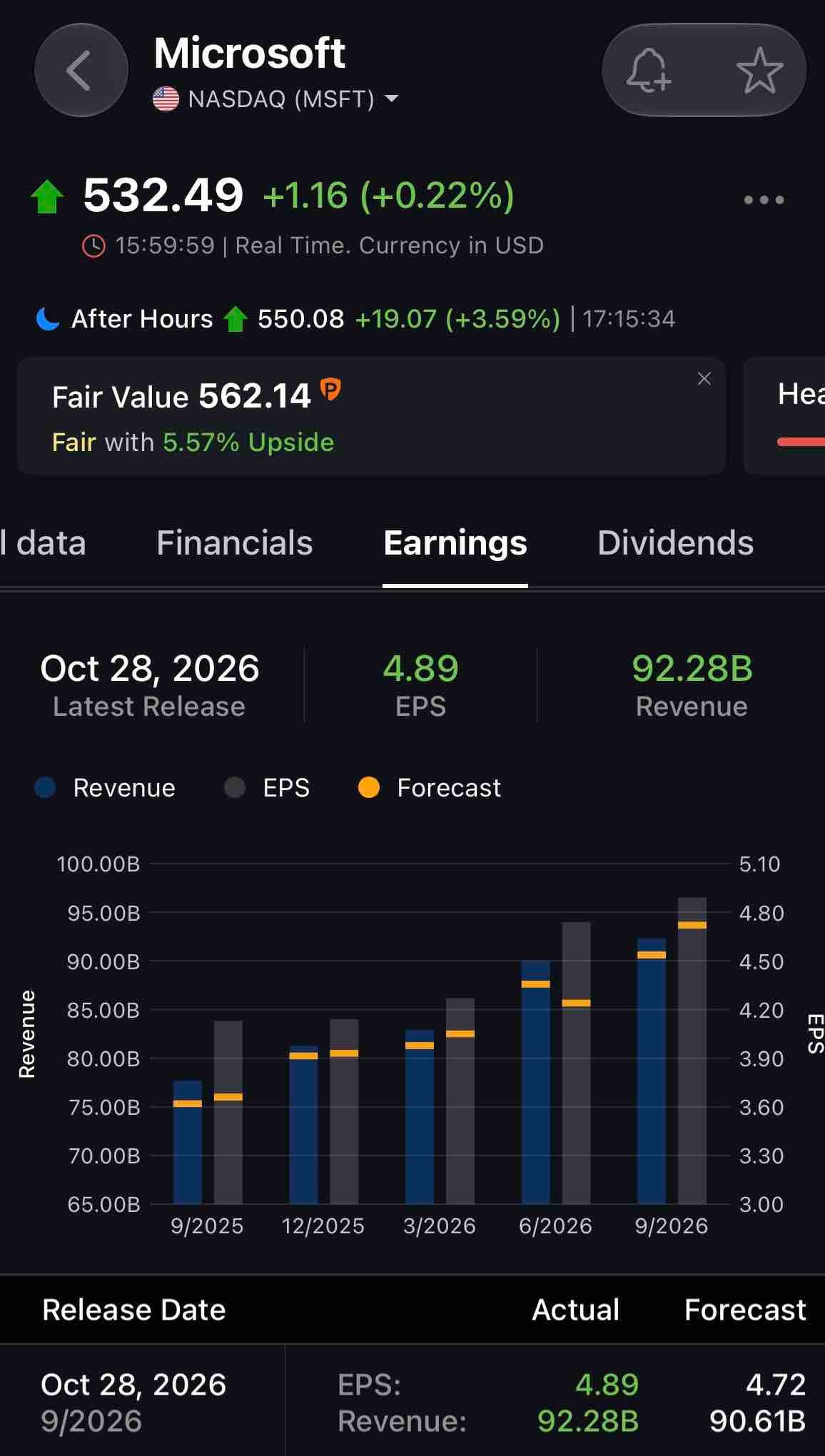Open the Dividends tab
Image resolution: width=825 pixels, height=1456 pixels.
(x=675, y=543)
